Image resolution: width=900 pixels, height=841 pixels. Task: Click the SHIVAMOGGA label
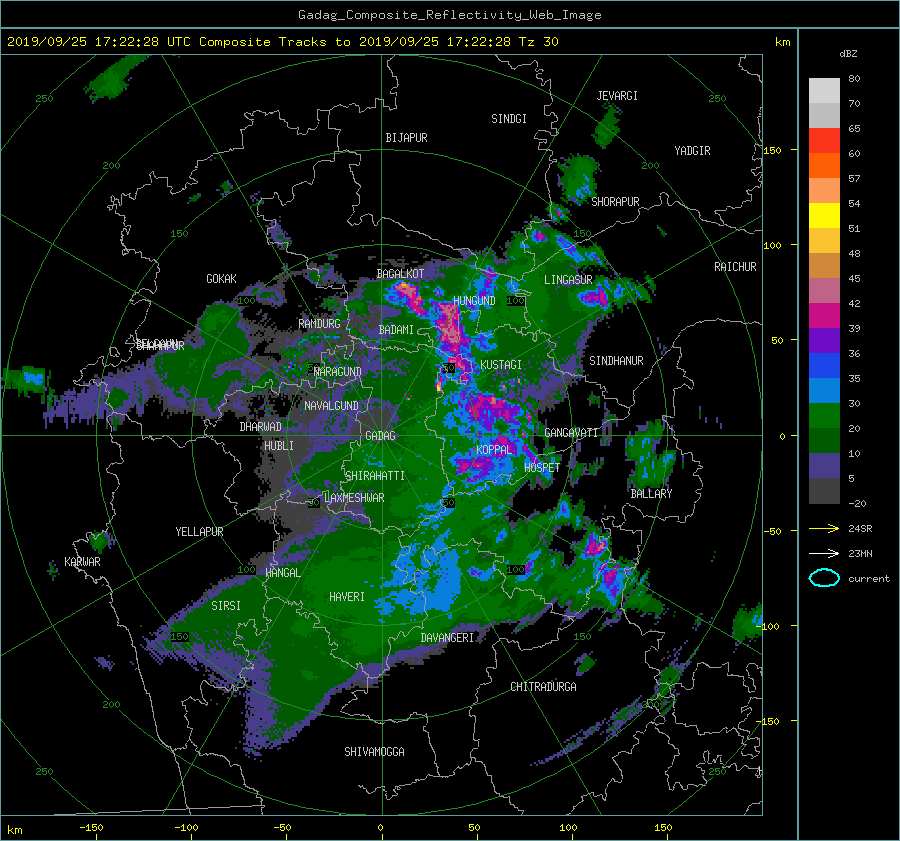pos(374,752)
